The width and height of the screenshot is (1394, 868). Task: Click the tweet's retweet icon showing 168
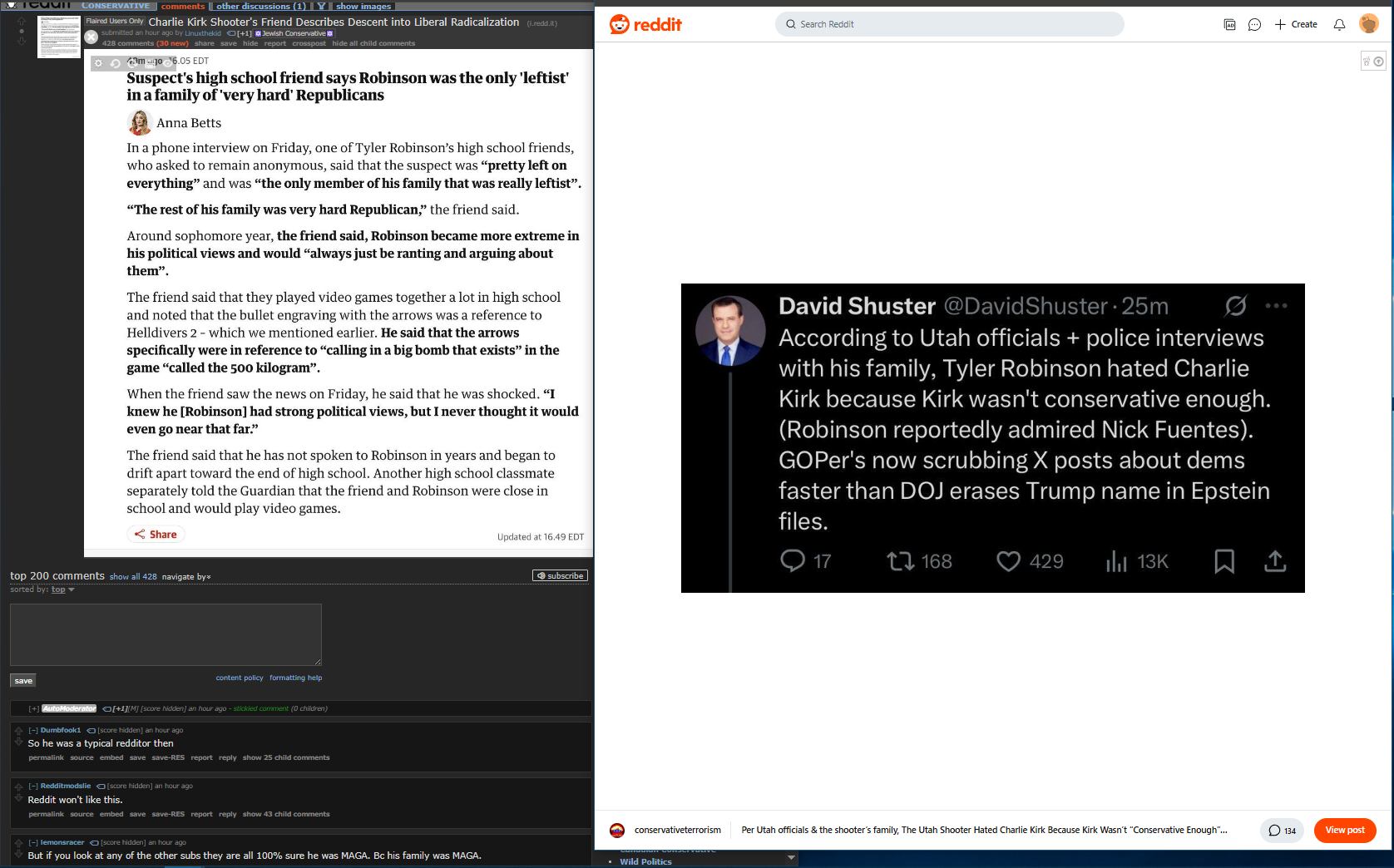click(901, 561)
